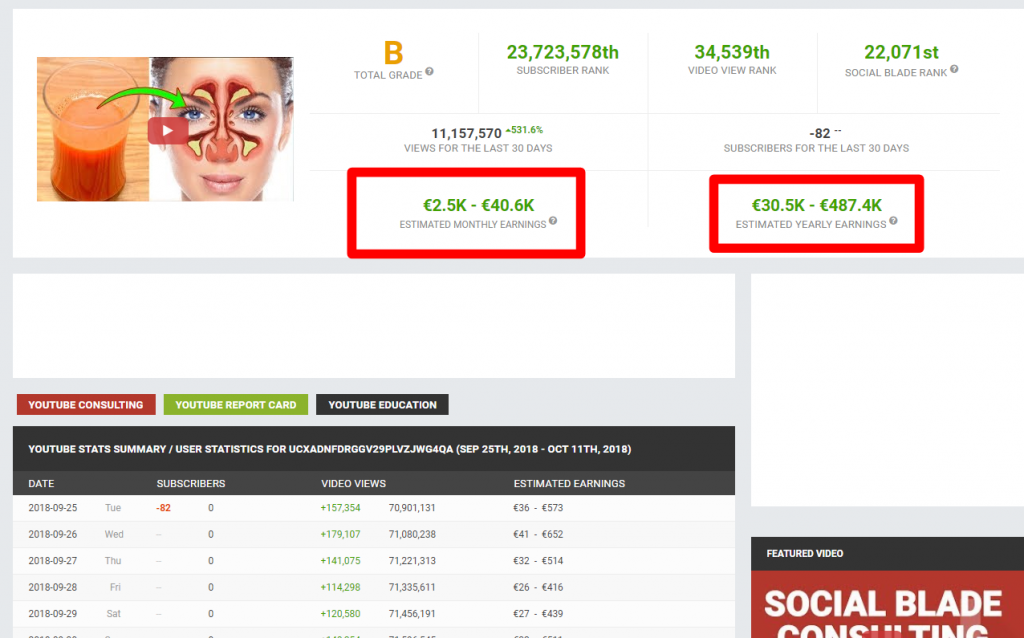This screenshot has height=638, width=1024.
Task: Click the 531.6% increase indicator
Action: pos(524,130)
